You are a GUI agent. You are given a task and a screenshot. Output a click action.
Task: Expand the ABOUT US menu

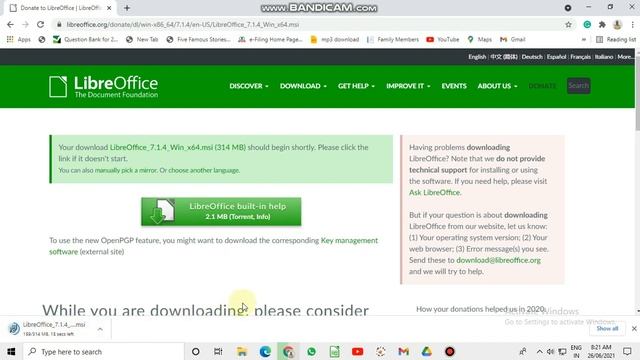coord(497,86)
